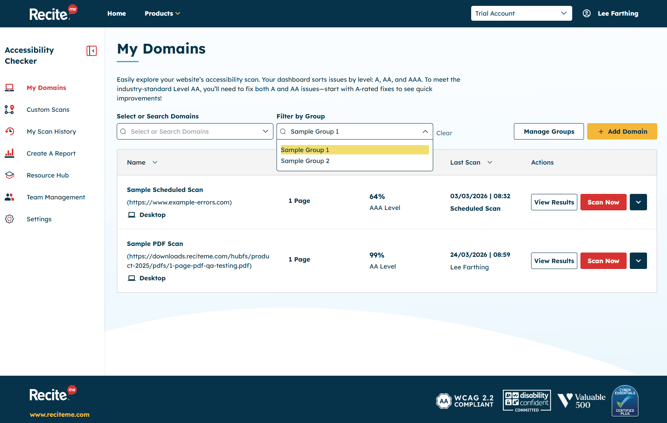Choose Sample Group 2 from filter list

click(x=306, y=161)
